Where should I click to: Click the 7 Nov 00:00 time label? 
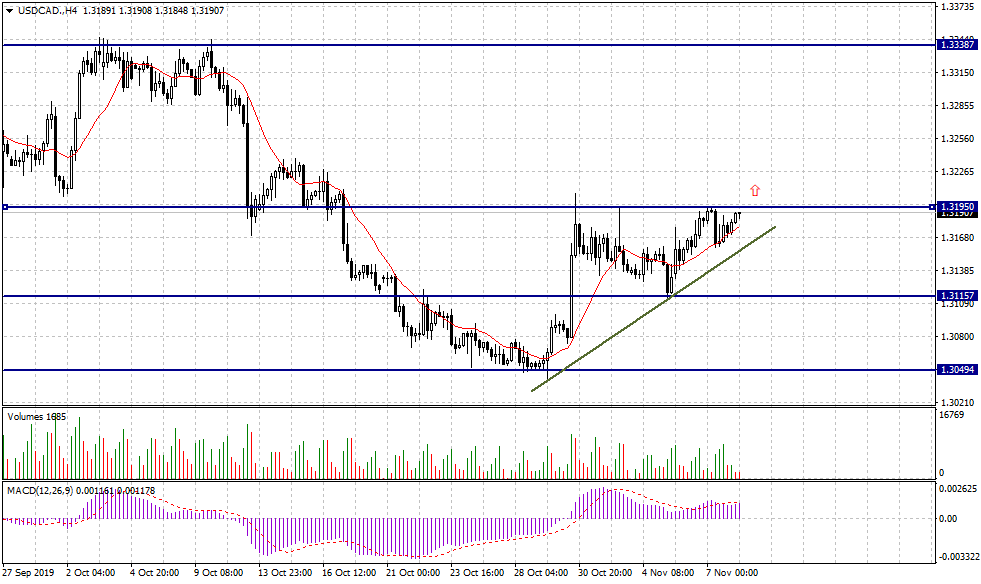(x=731, y=573)
